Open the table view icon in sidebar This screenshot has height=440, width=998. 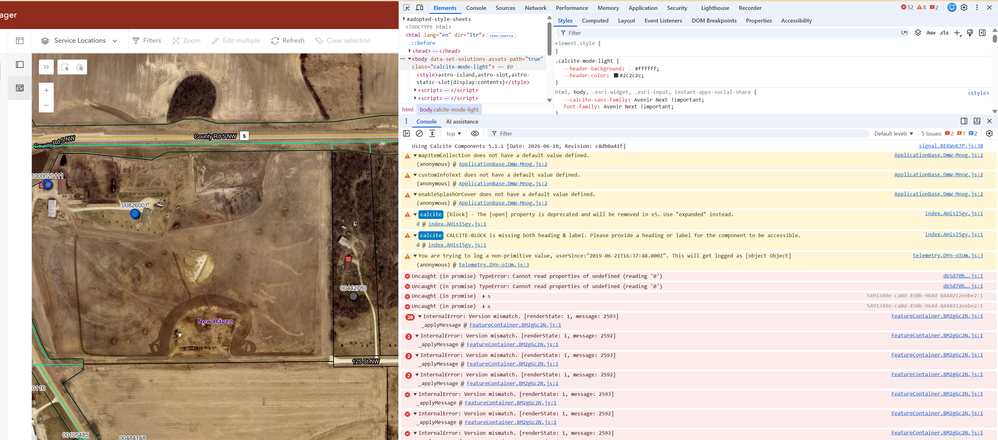20,40
